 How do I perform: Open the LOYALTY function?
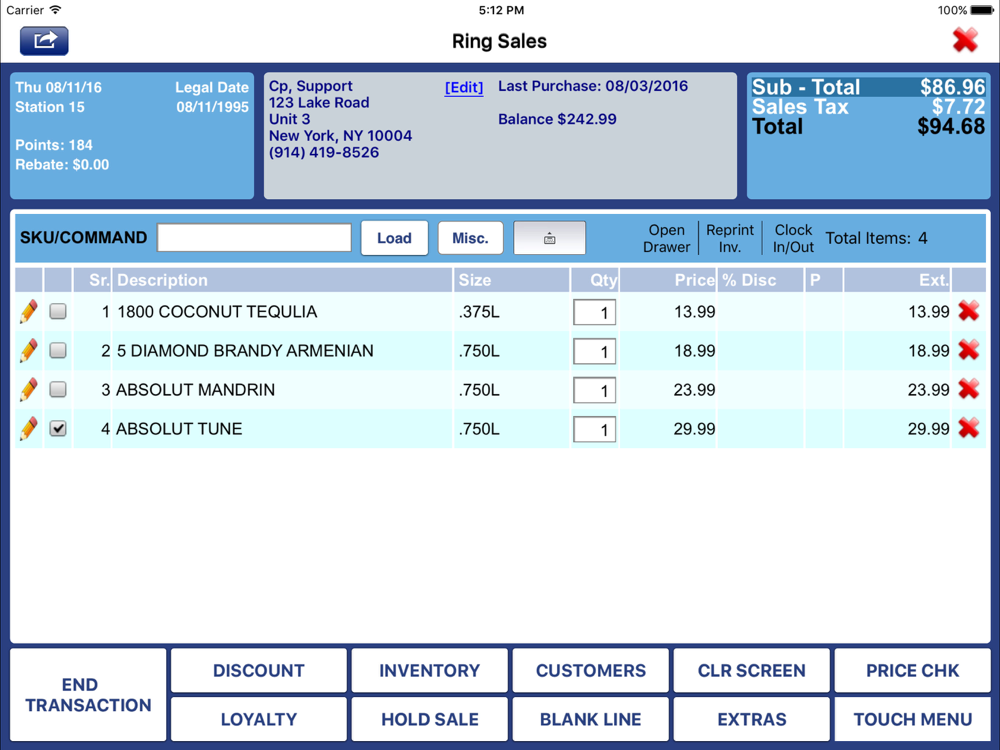click(259, 719)
